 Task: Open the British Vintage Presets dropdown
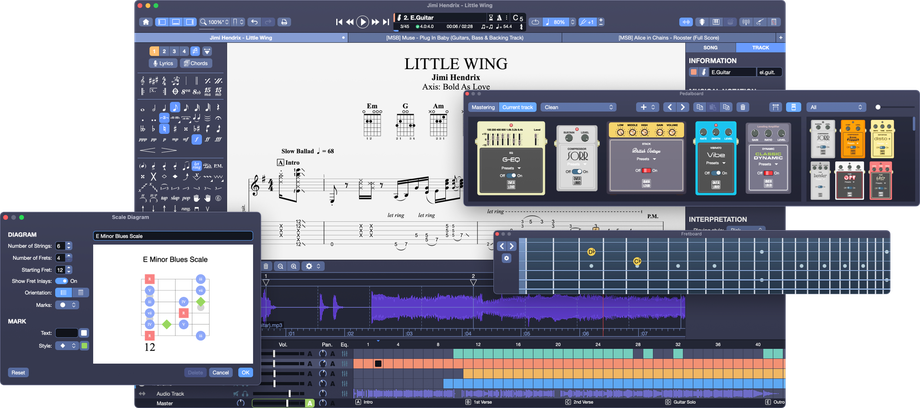tap(646, 157)
